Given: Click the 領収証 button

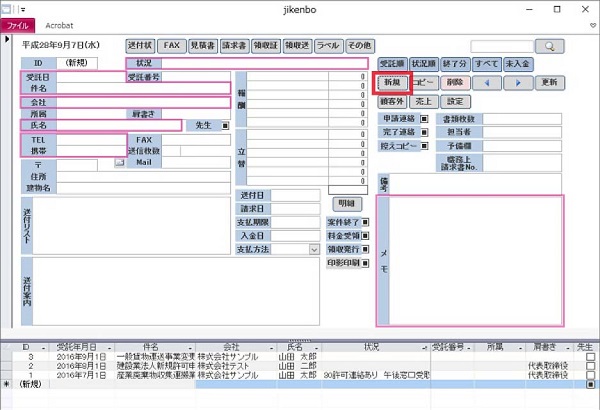Looking at the screenshot, I should pos(266,46).
